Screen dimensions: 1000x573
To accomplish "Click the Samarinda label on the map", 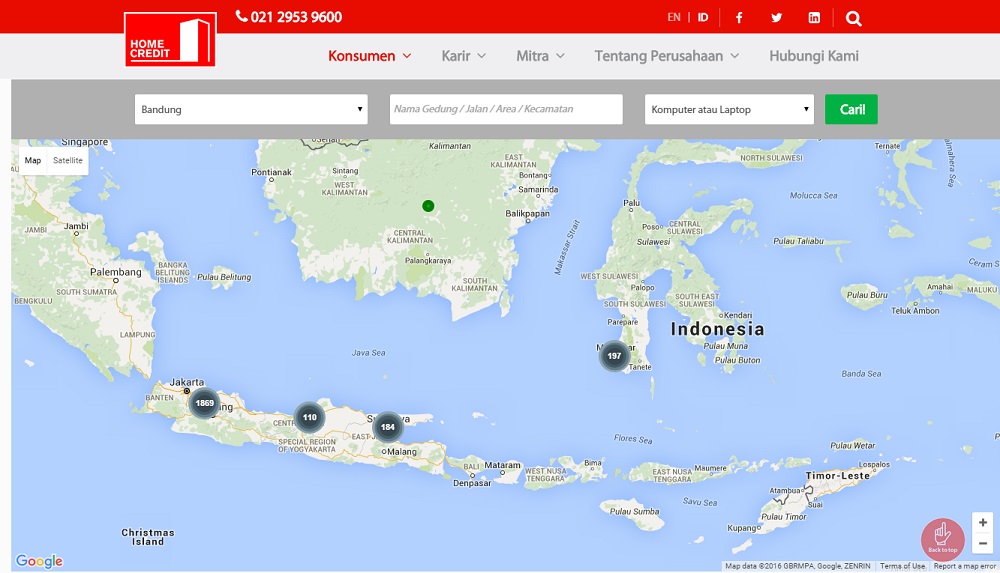I will 538,190.
